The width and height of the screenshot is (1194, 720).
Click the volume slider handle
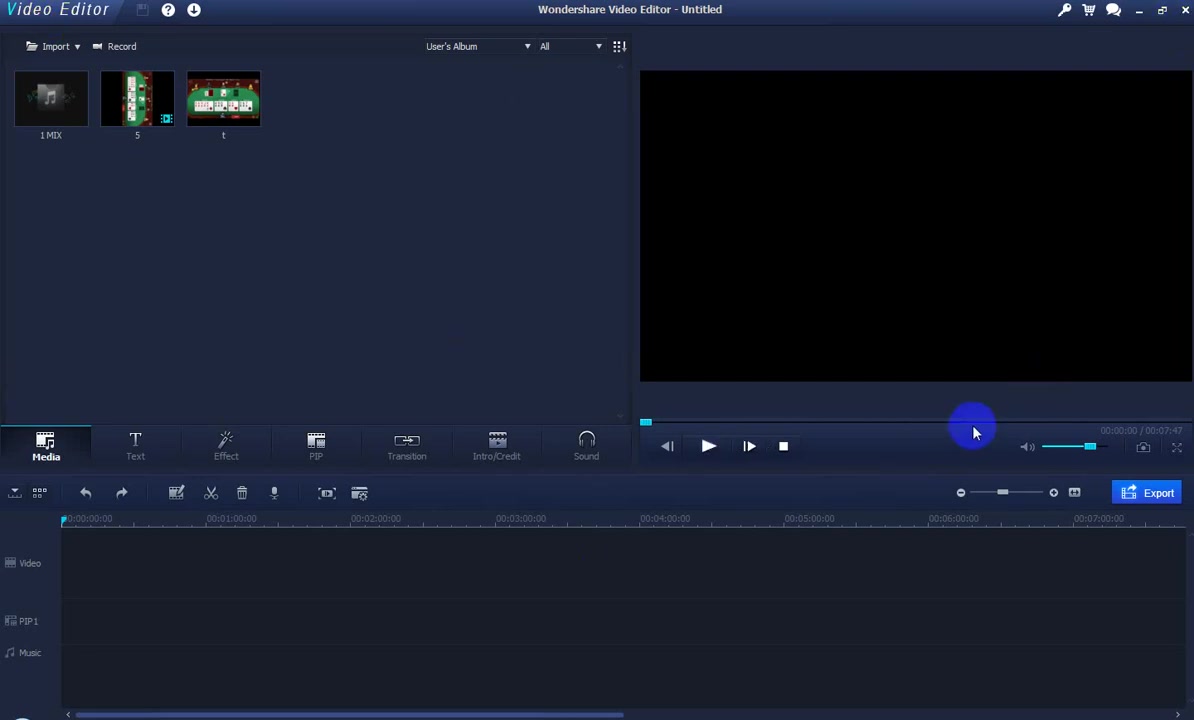[1090, 446]
